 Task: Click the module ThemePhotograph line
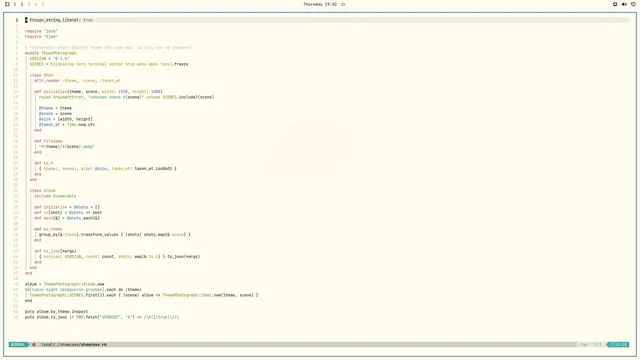coord(50,53)
